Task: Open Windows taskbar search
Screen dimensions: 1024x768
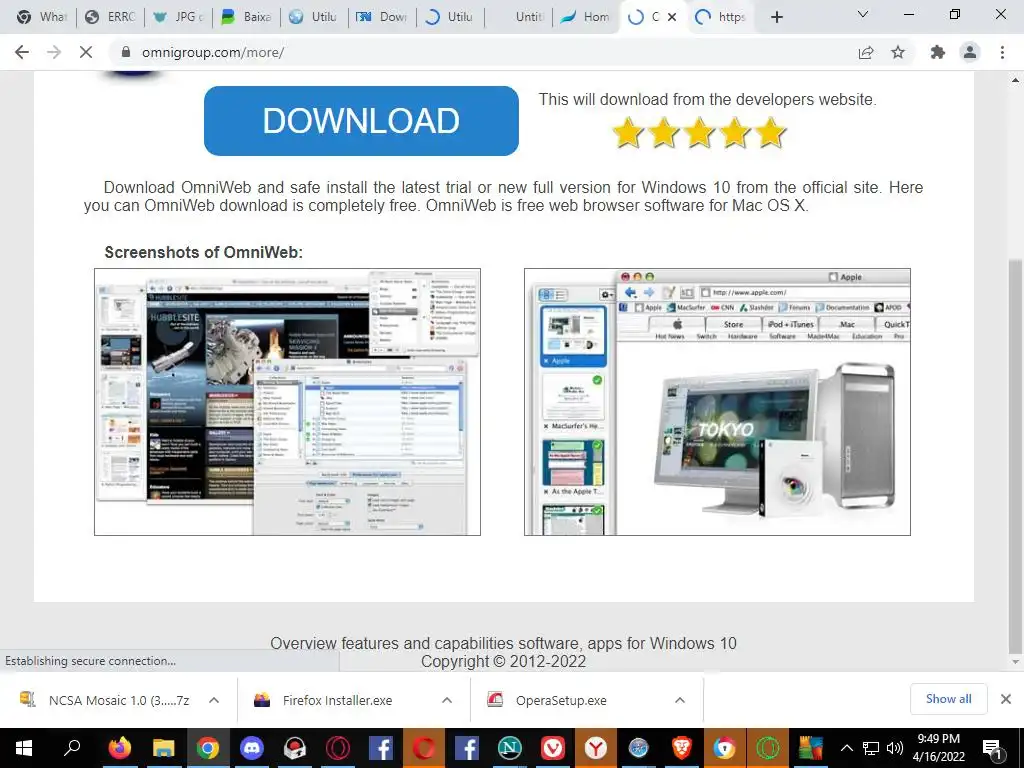Action: (x=71, y=748)
